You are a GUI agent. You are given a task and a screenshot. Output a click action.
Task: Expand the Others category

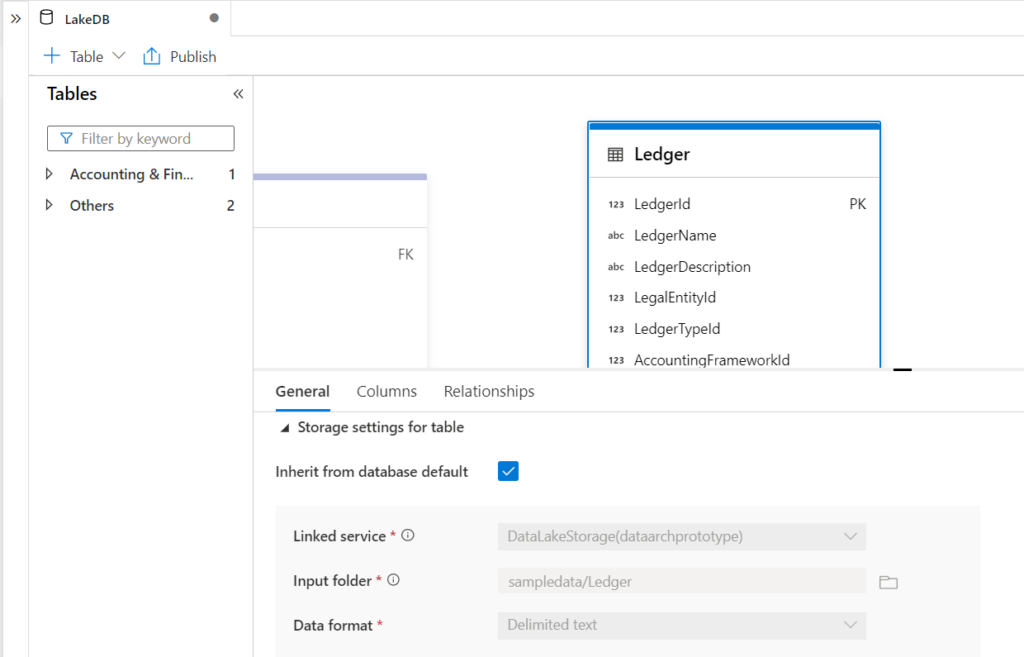click(x=50, y=205)
